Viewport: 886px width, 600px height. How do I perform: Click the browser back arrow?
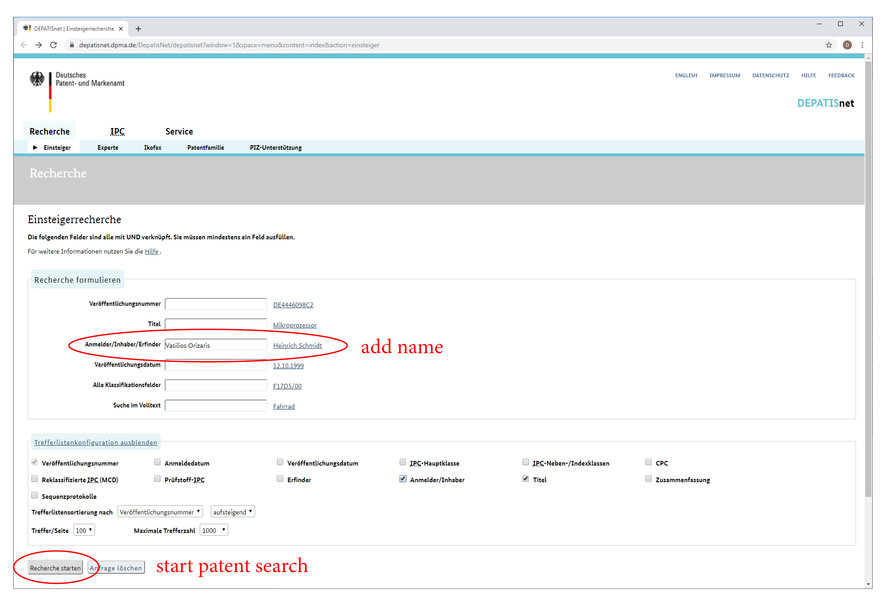click(24, 45)
